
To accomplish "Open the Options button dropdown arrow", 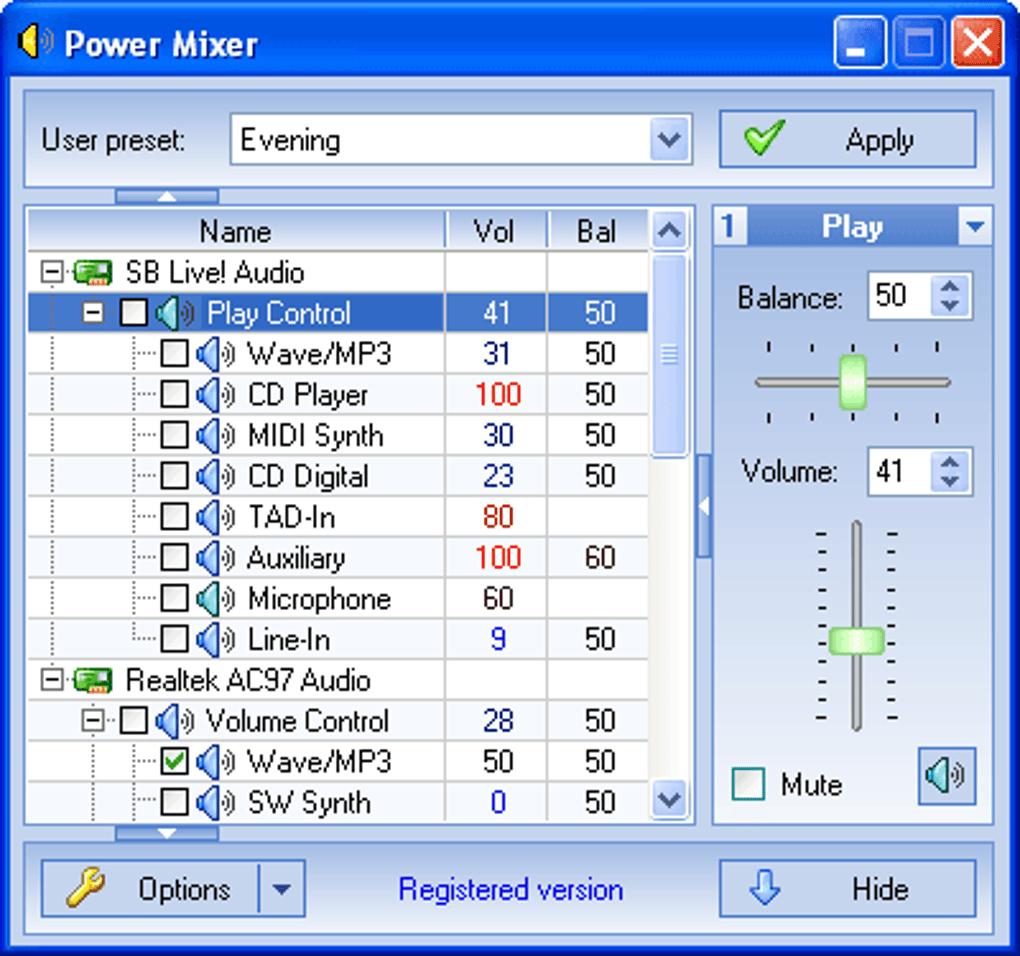I will click(282, 889).
